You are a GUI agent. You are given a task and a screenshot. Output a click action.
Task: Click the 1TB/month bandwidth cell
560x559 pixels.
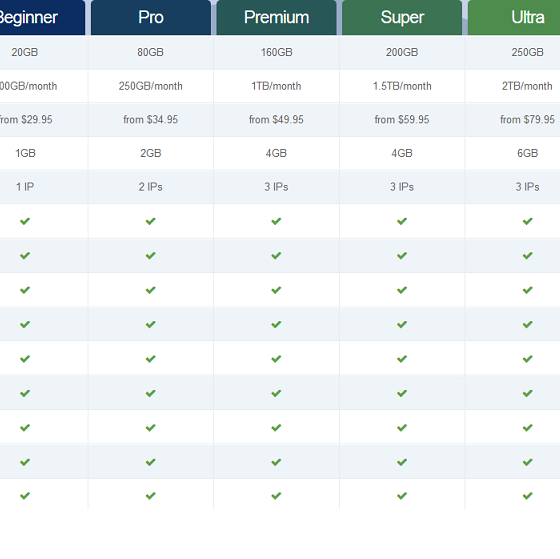click(x=276, y=86)
